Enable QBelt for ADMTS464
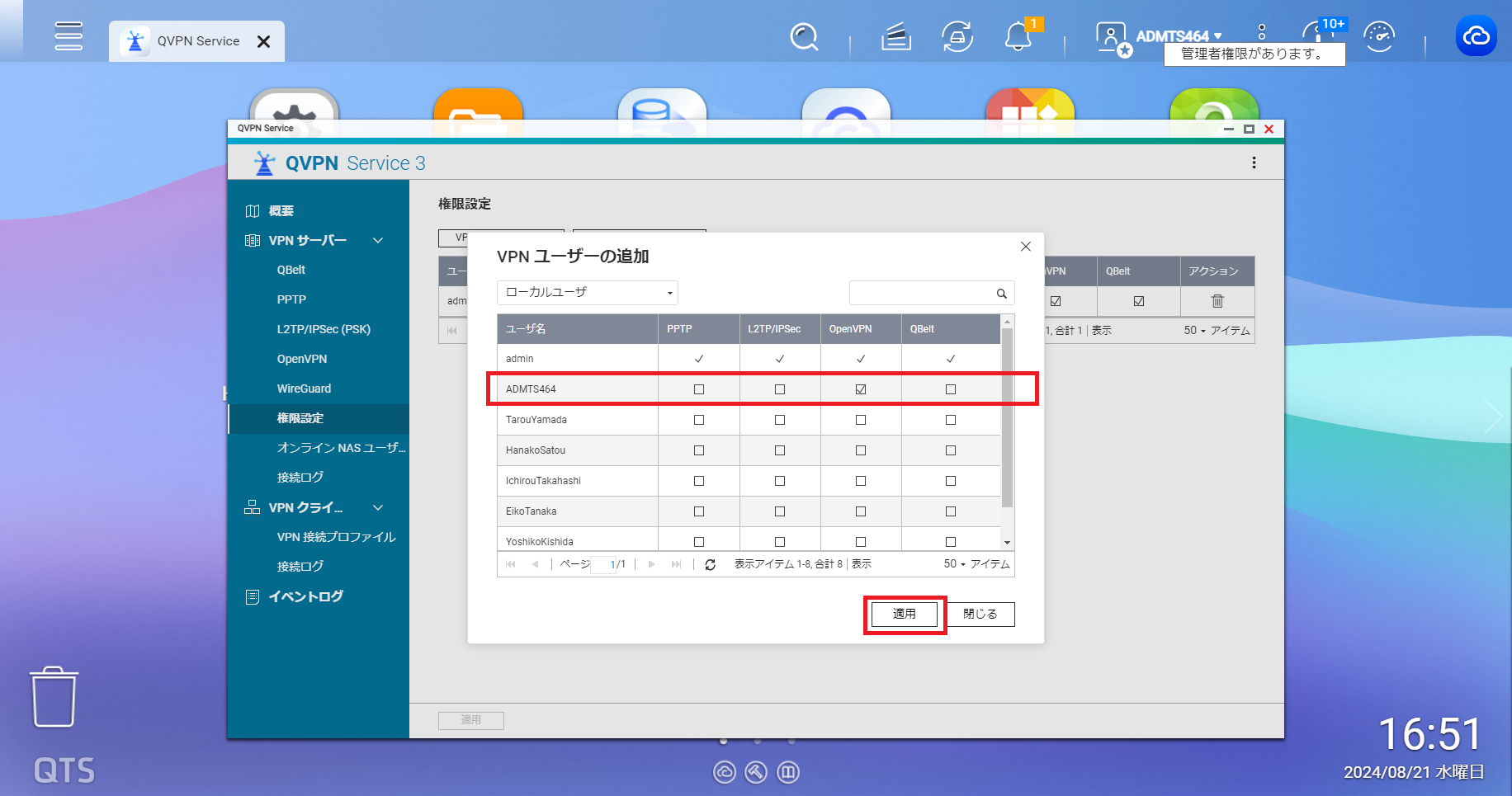1512x796 pixels. coord(951,389)
